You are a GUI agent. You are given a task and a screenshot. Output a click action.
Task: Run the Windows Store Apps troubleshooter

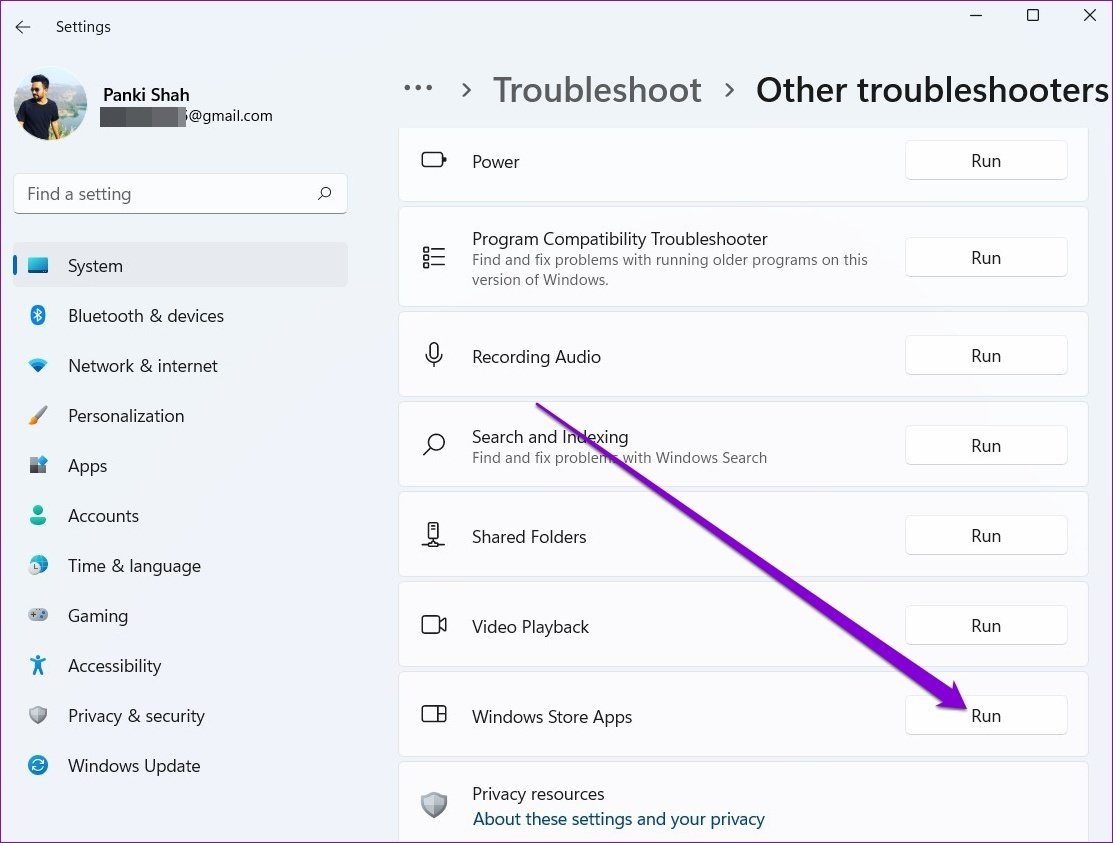tap(985, 716)
